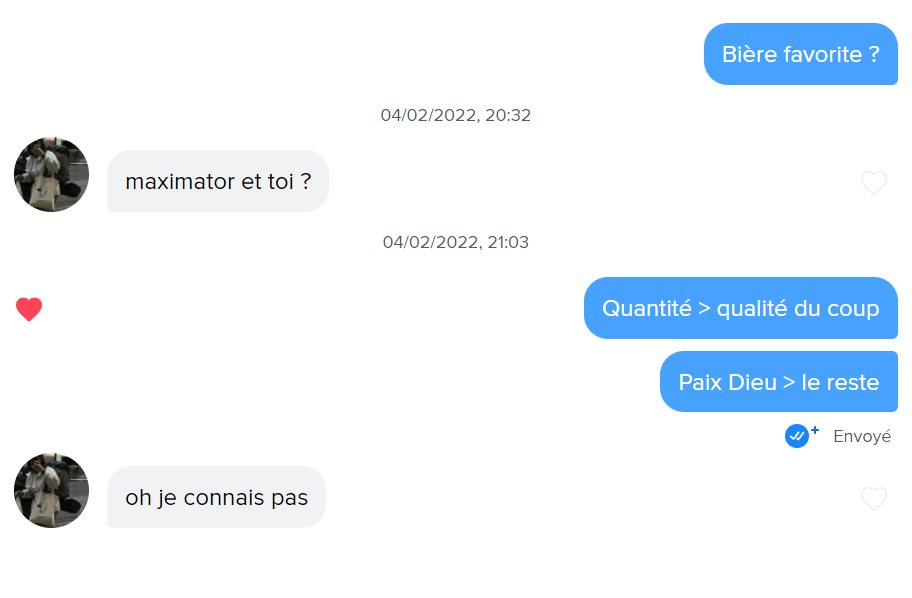Open the profile picture beside "oh je connais pas"
The width and height of the screenshot is (912, 598).
51,490
